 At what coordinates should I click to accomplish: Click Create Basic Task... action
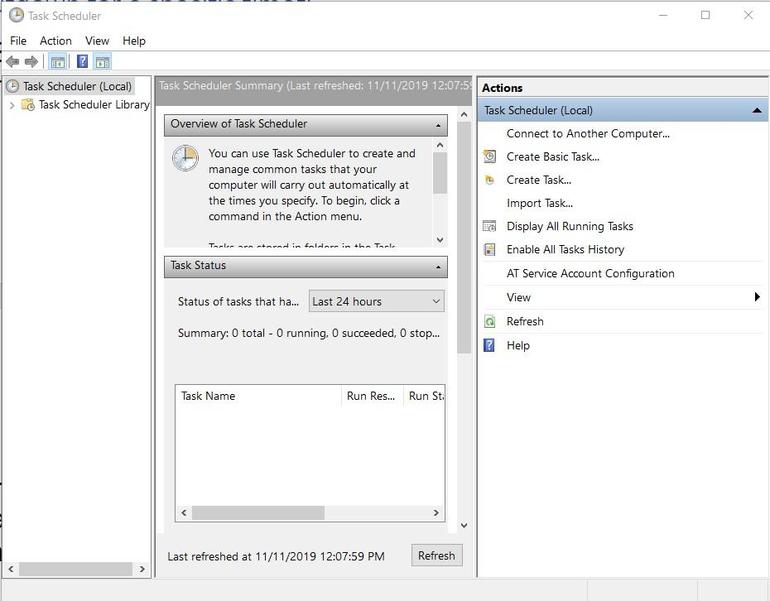[x=553, y=157]
